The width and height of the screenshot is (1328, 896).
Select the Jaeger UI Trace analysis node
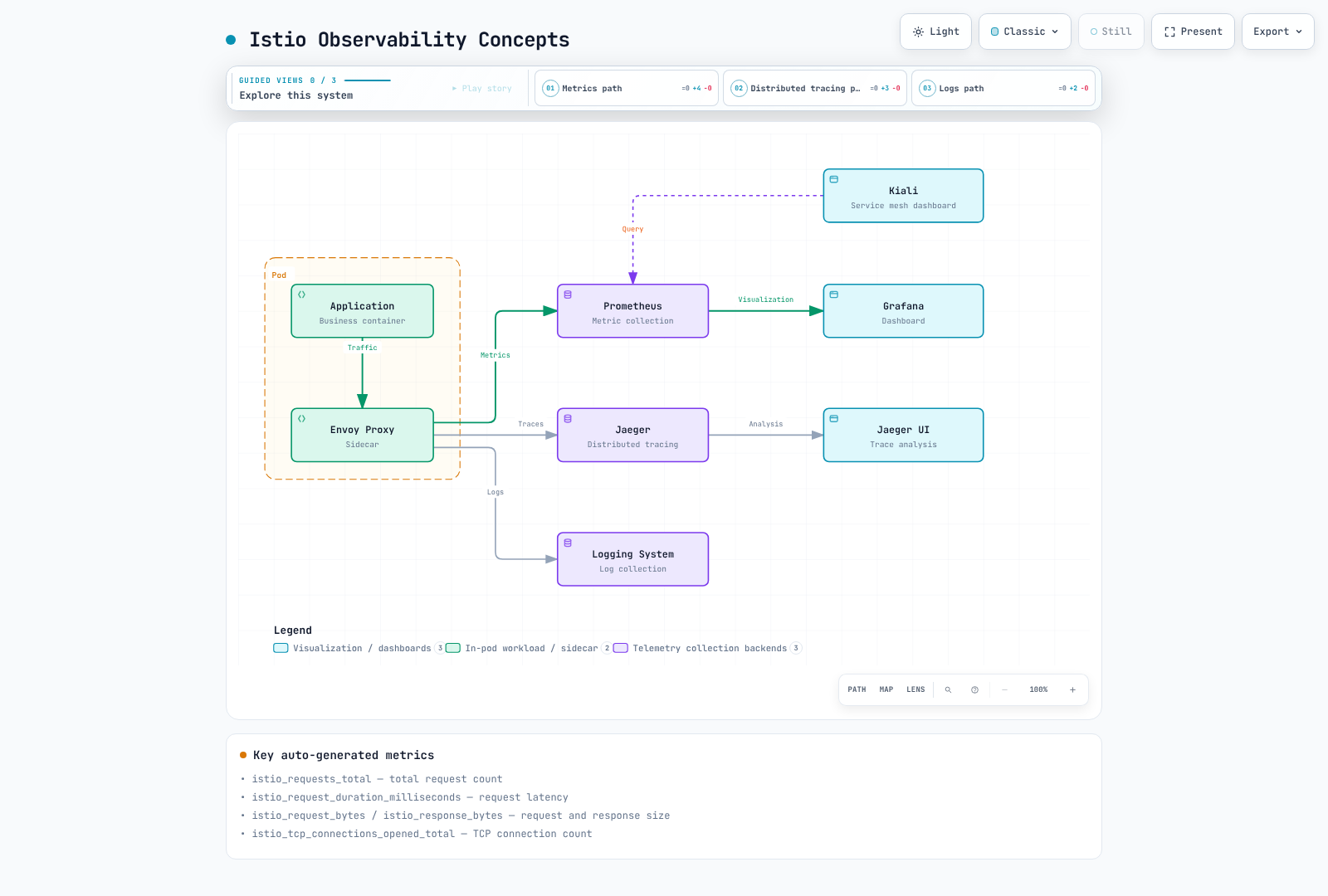[903, 435]
